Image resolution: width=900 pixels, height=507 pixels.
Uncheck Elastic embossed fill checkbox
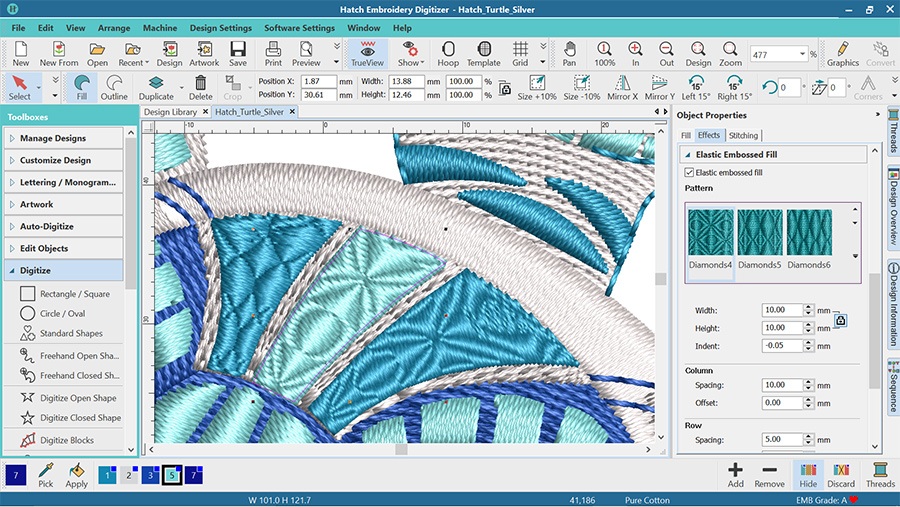click(690, 173)
